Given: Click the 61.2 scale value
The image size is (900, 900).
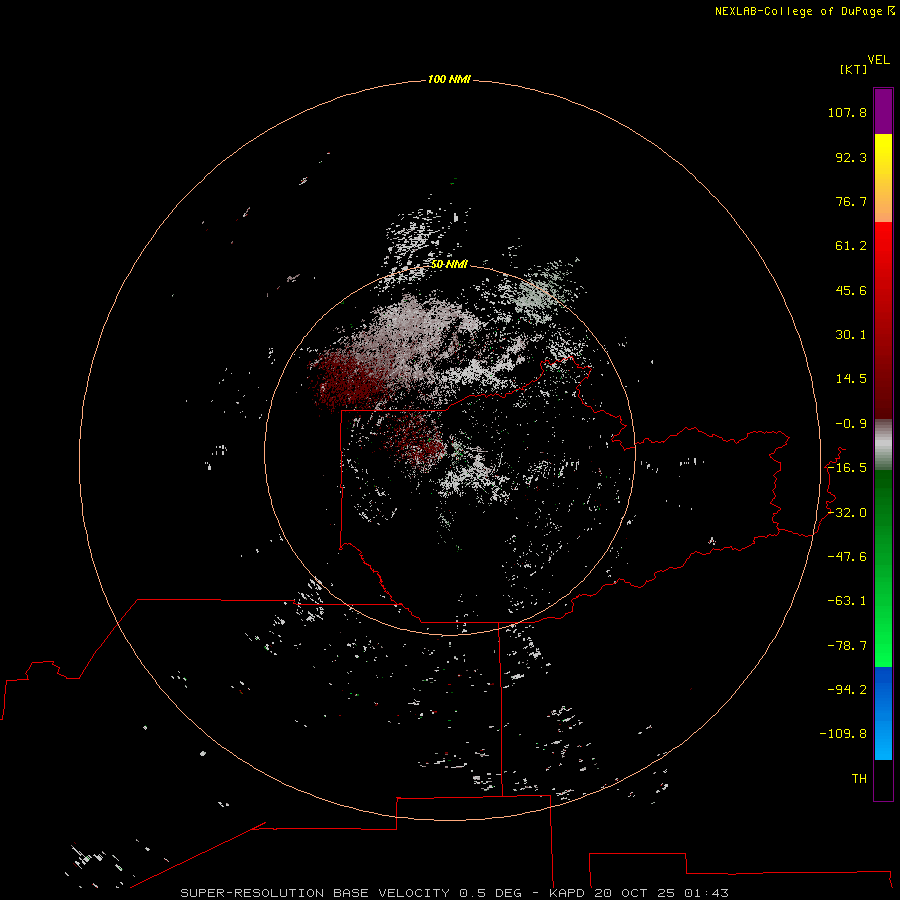Looking at the screenshot, I should (x=851, y=246).
